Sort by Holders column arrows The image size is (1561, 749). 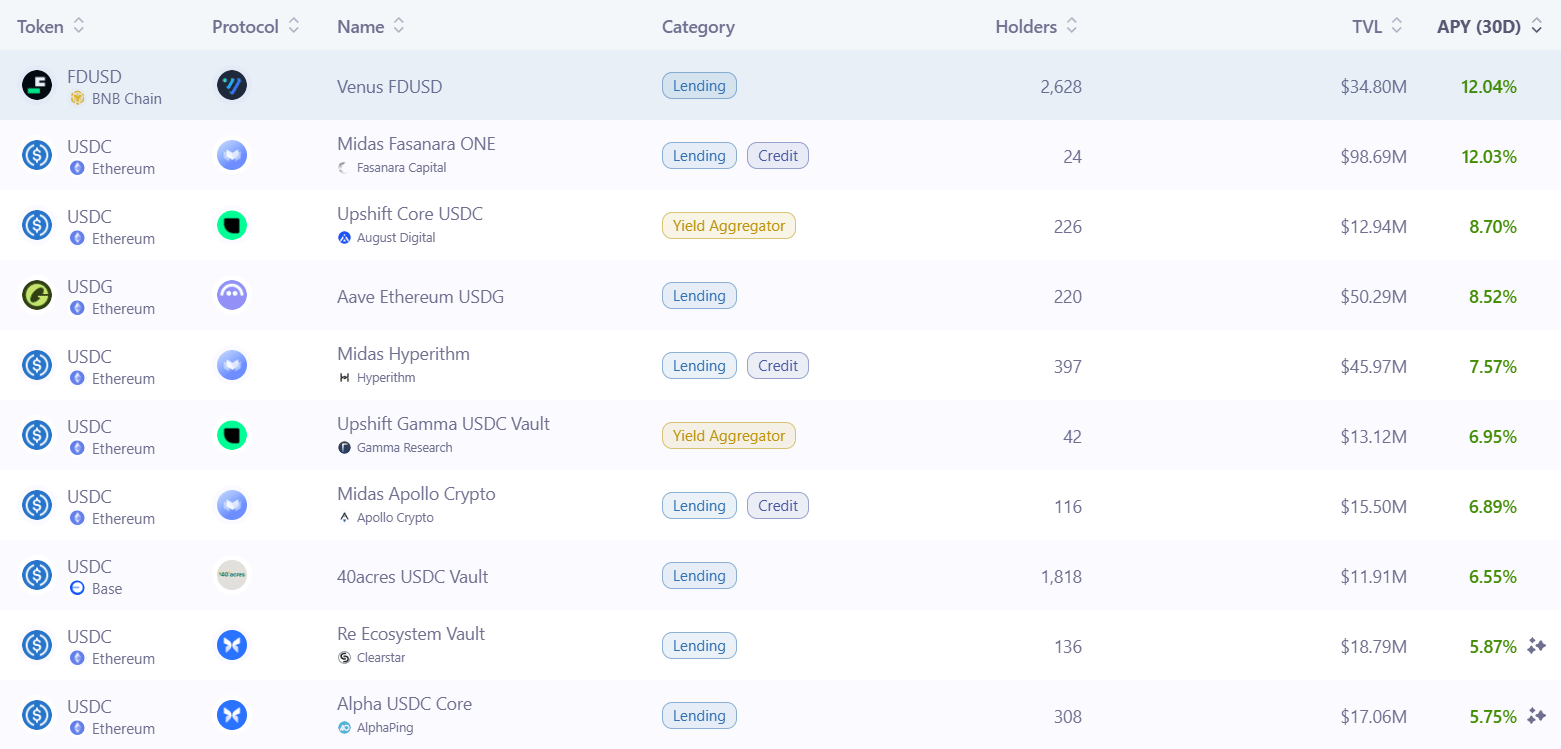1072,27
